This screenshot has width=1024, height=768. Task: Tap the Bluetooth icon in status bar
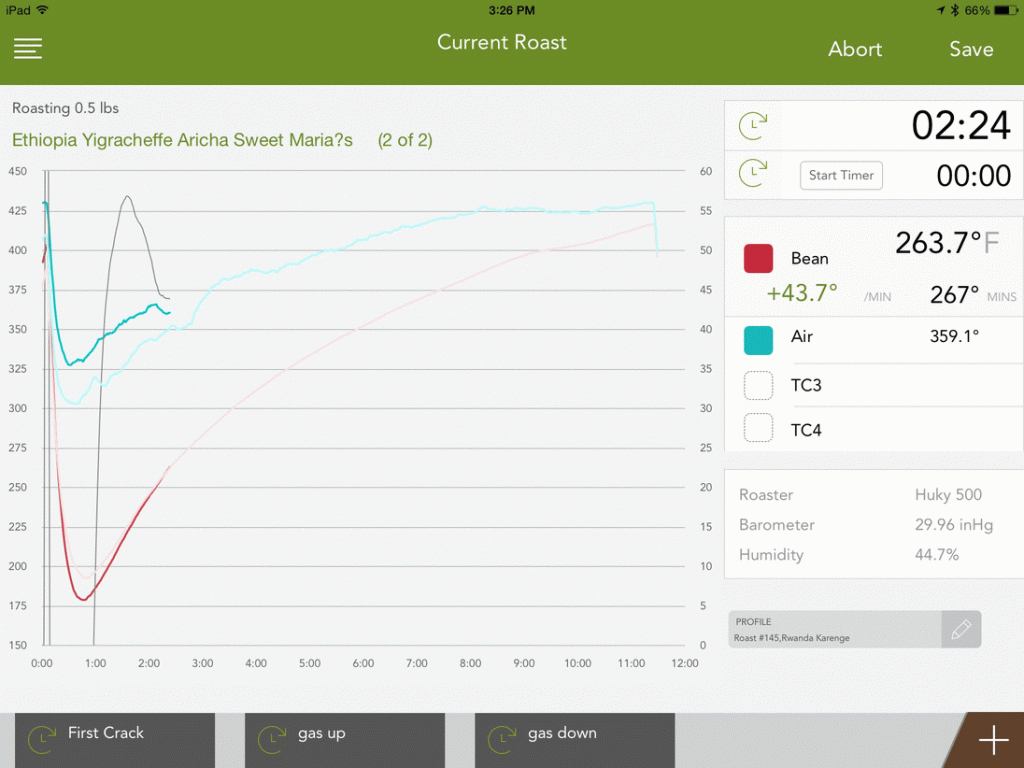954,10
